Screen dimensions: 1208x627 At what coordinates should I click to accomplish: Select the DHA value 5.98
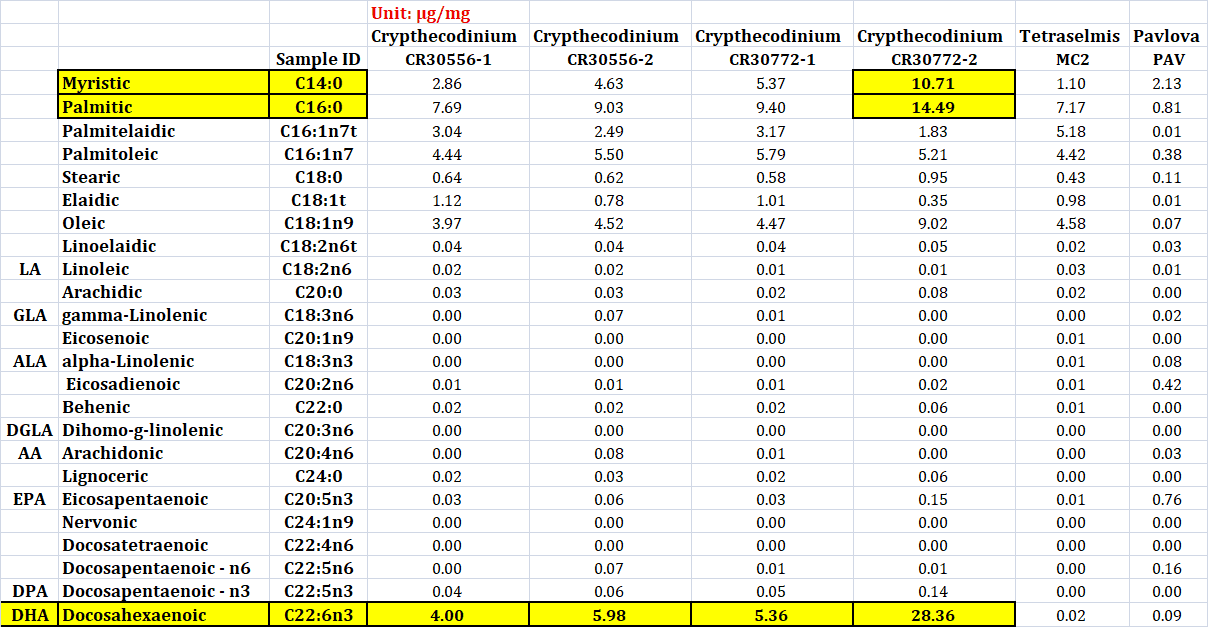(x=610, y=615)
